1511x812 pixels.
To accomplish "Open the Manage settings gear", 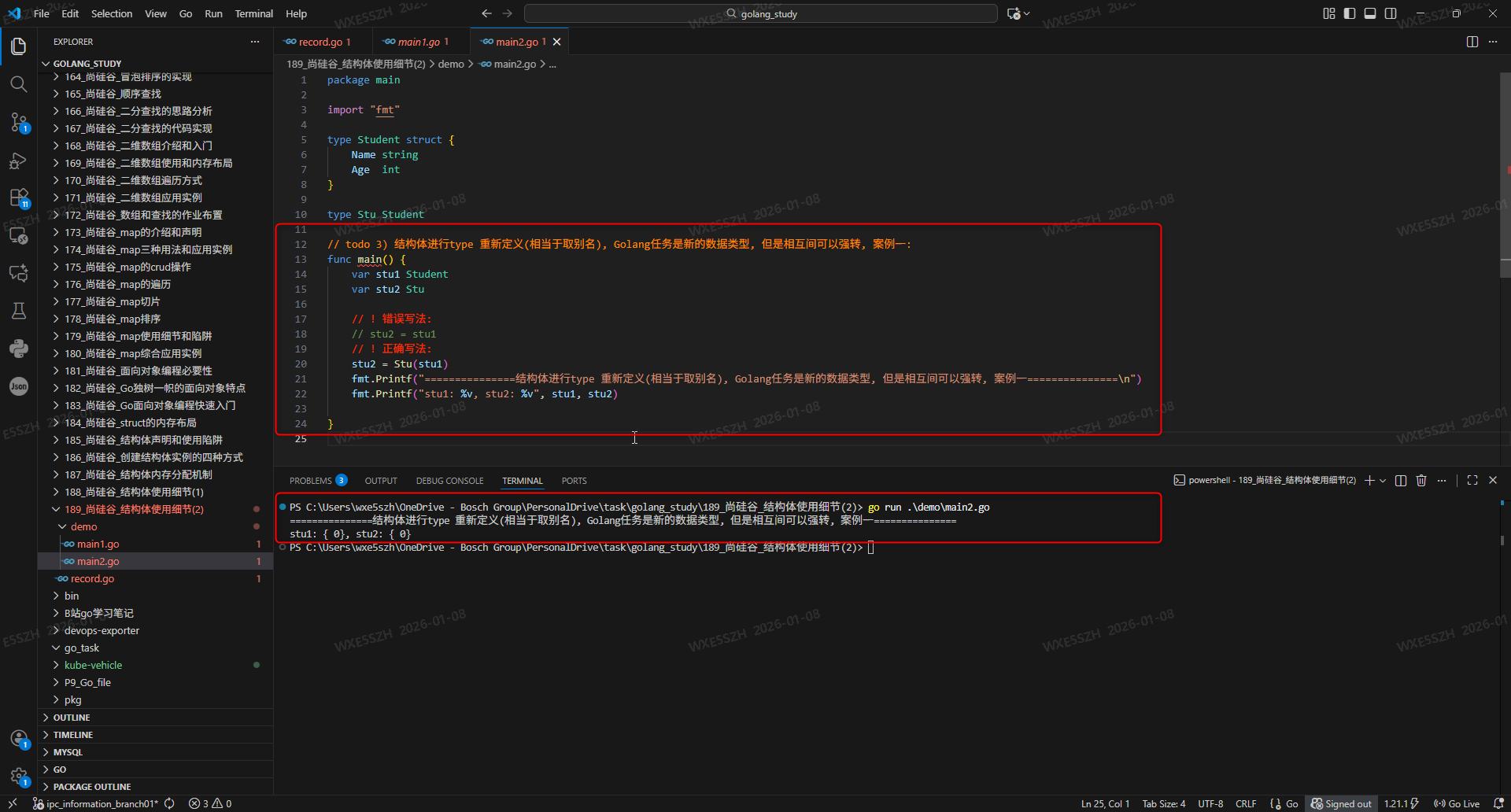I will [19, 777].
